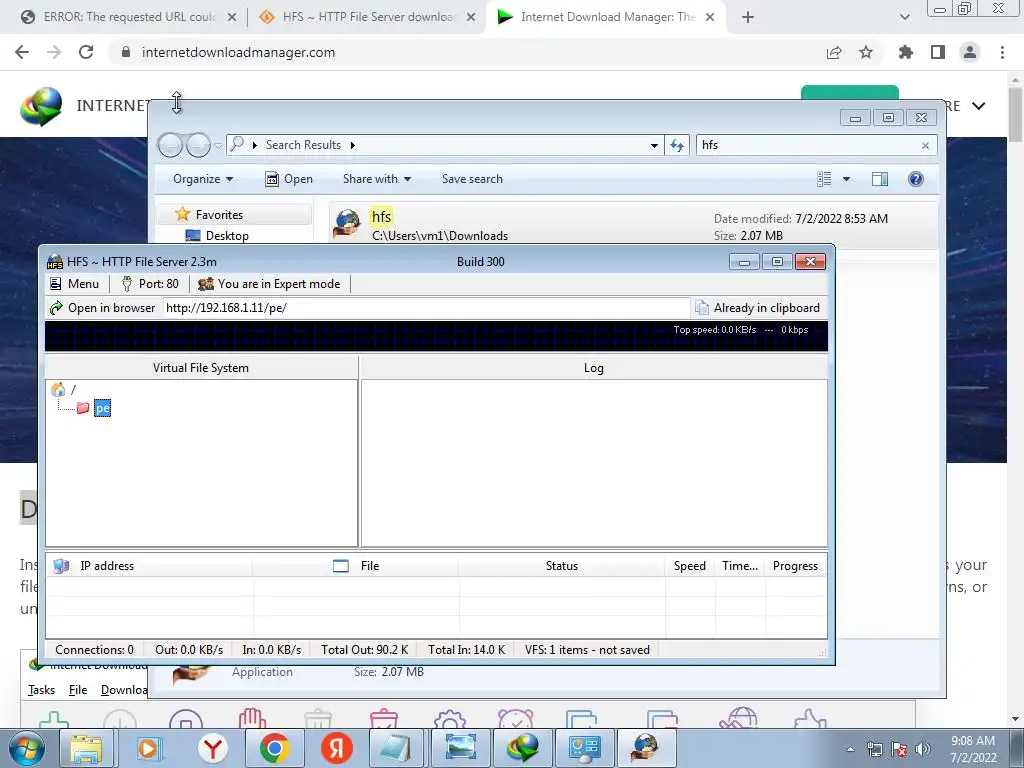Image resolution: width=1024 pixels, height=768 pixels.
Task: Click the volume icon in system tray
Action: click(x=923, y=749)
